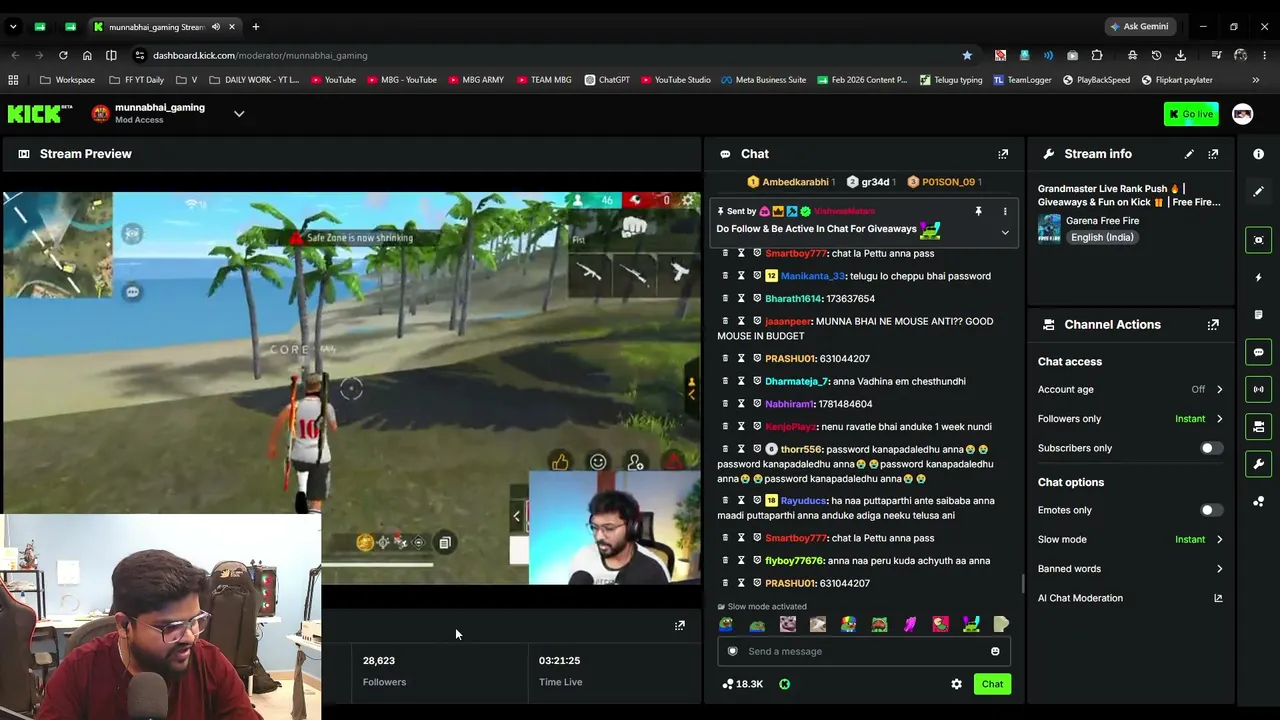Toggle the channel actions wrench icon in sidebar
Screen dimensions: 1280x720
1258,464
